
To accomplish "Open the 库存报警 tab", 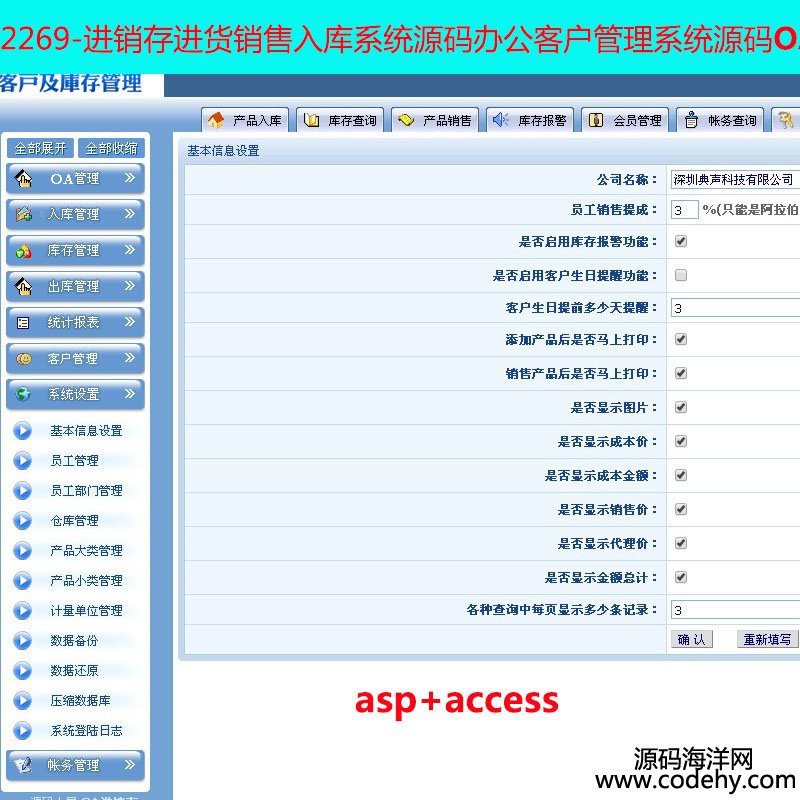I will pyautogui.click(x=530, y=120).
